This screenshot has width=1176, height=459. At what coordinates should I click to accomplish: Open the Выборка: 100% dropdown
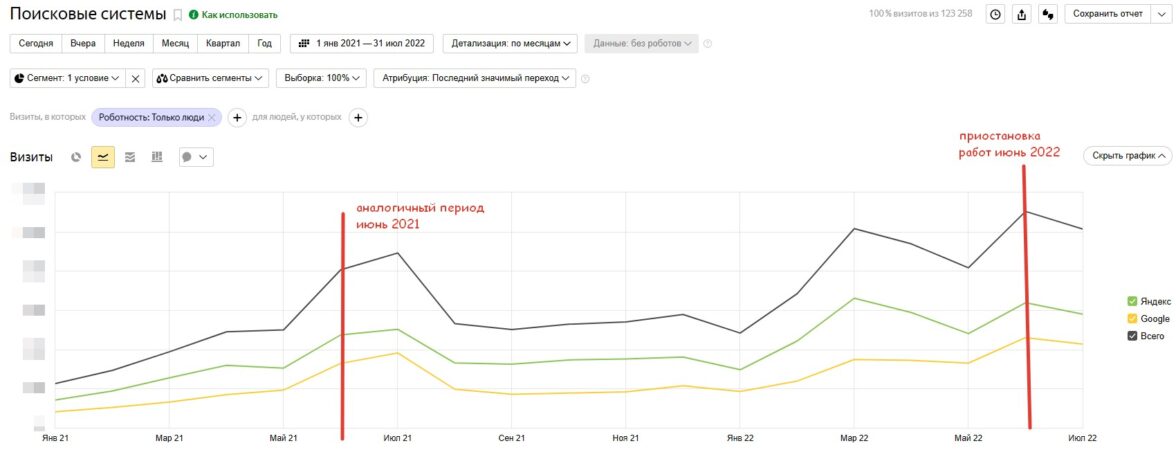coord(321,78)
